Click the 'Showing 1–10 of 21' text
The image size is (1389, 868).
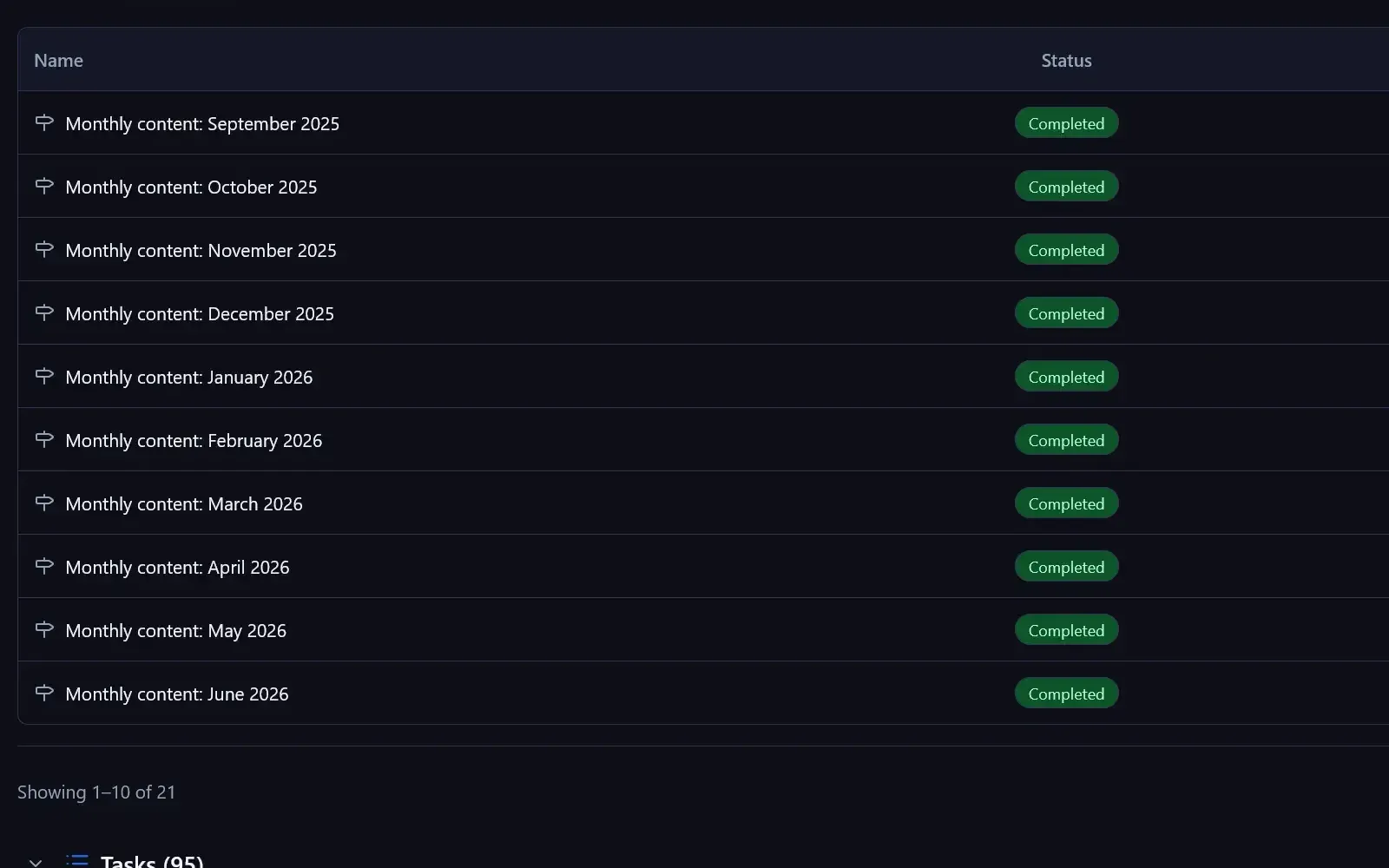click(96, 792)
